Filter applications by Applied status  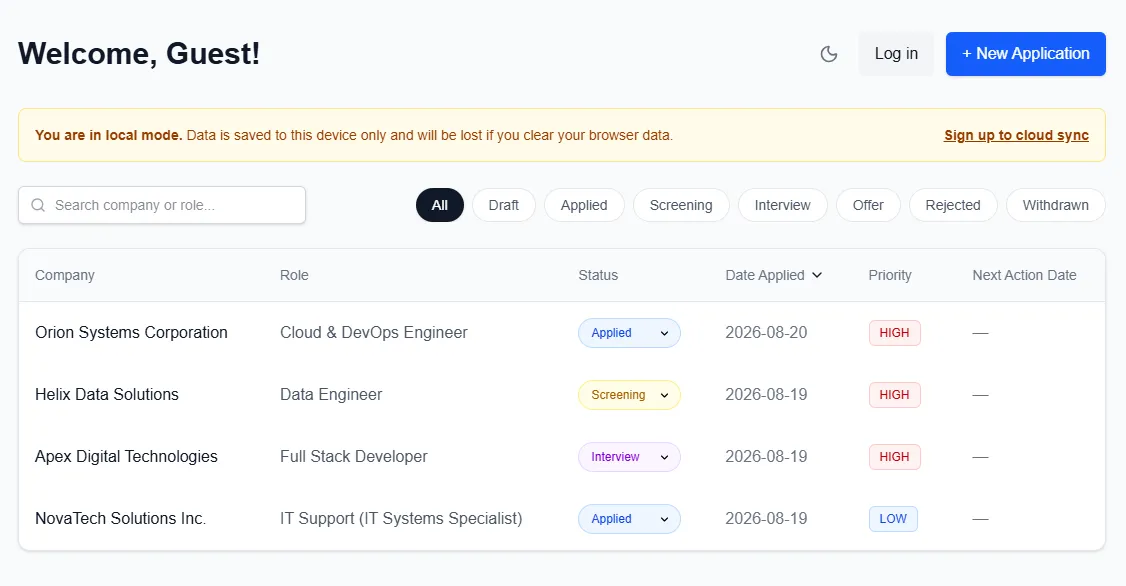coord(584,205)
